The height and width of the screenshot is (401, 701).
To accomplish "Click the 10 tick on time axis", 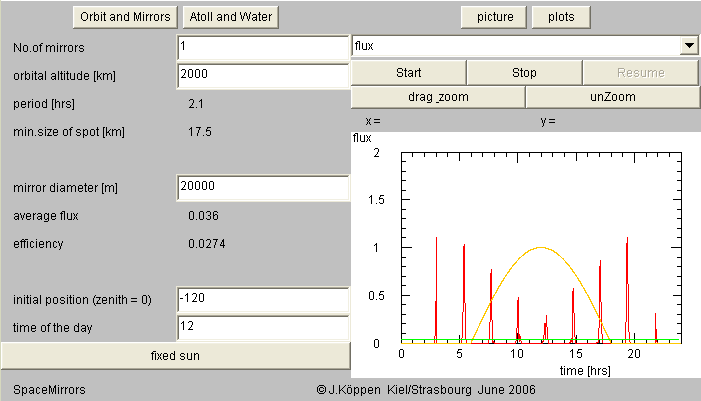I will [x=517, y=353].
